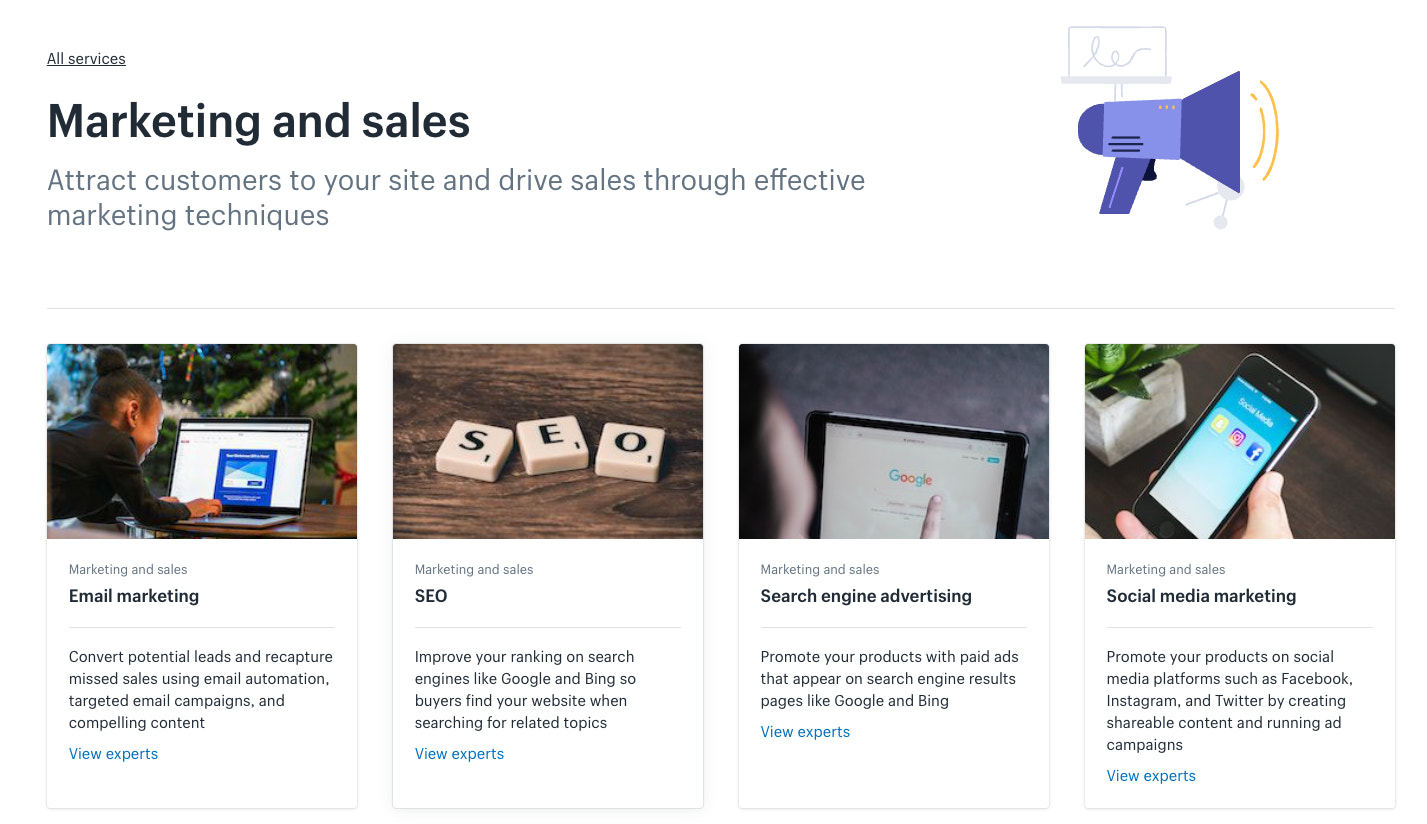
Task: Click the SEO letter tiles image
Action: (548, 442)
